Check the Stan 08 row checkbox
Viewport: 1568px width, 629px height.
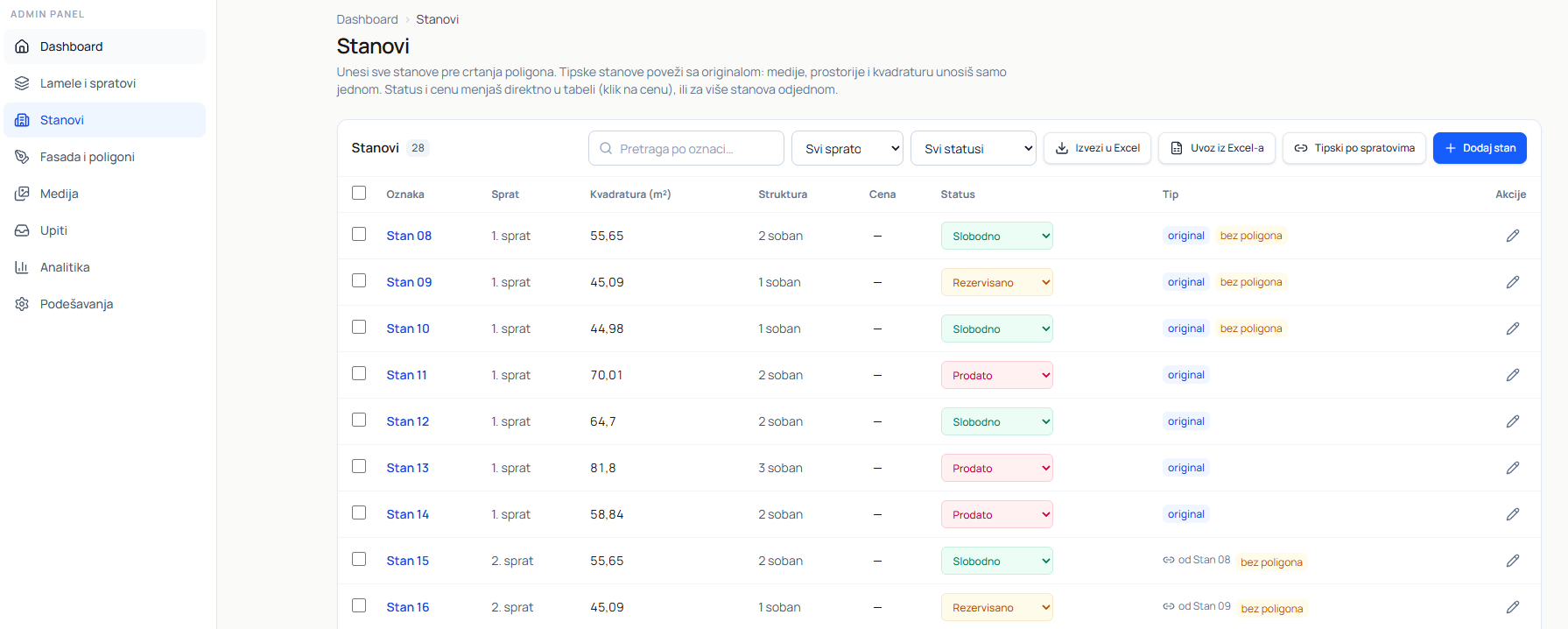click(x=359, y=234)
